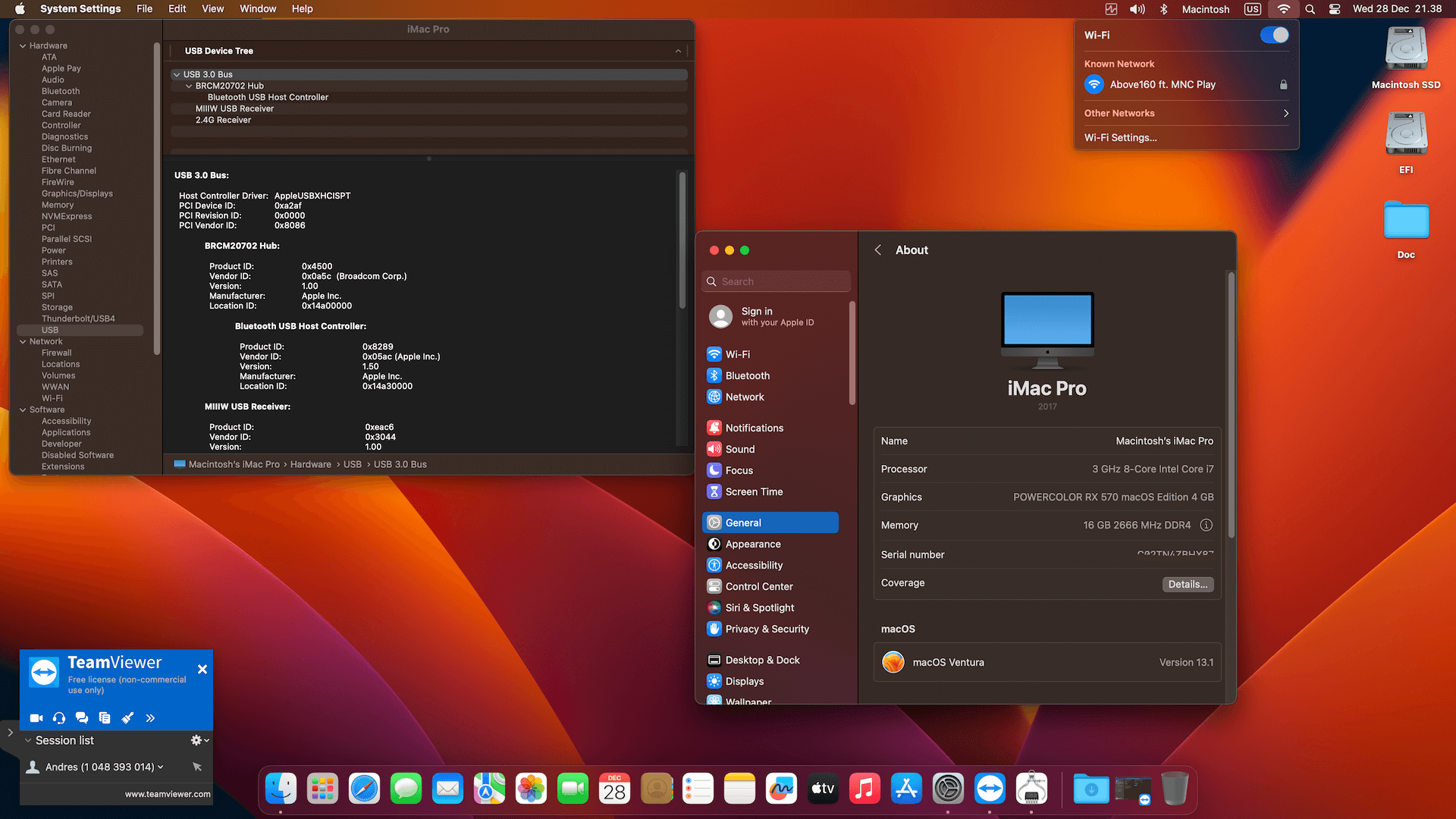Collapse the Software tree section
The height and width of the screenshot is (819, 1456).
point(23,410)
